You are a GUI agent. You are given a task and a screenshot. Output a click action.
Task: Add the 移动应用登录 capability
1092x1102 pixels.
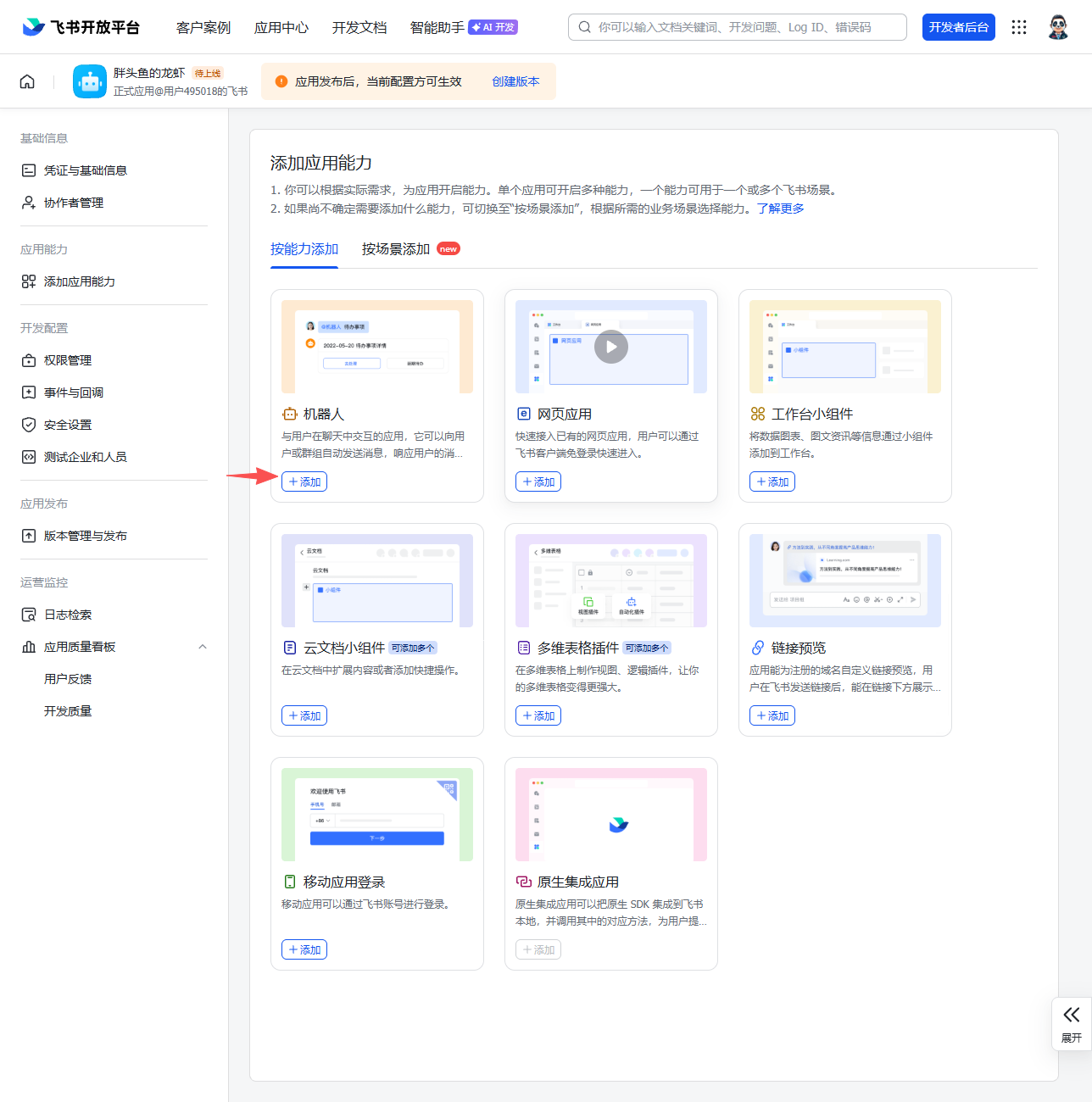(x=304, y=949)
